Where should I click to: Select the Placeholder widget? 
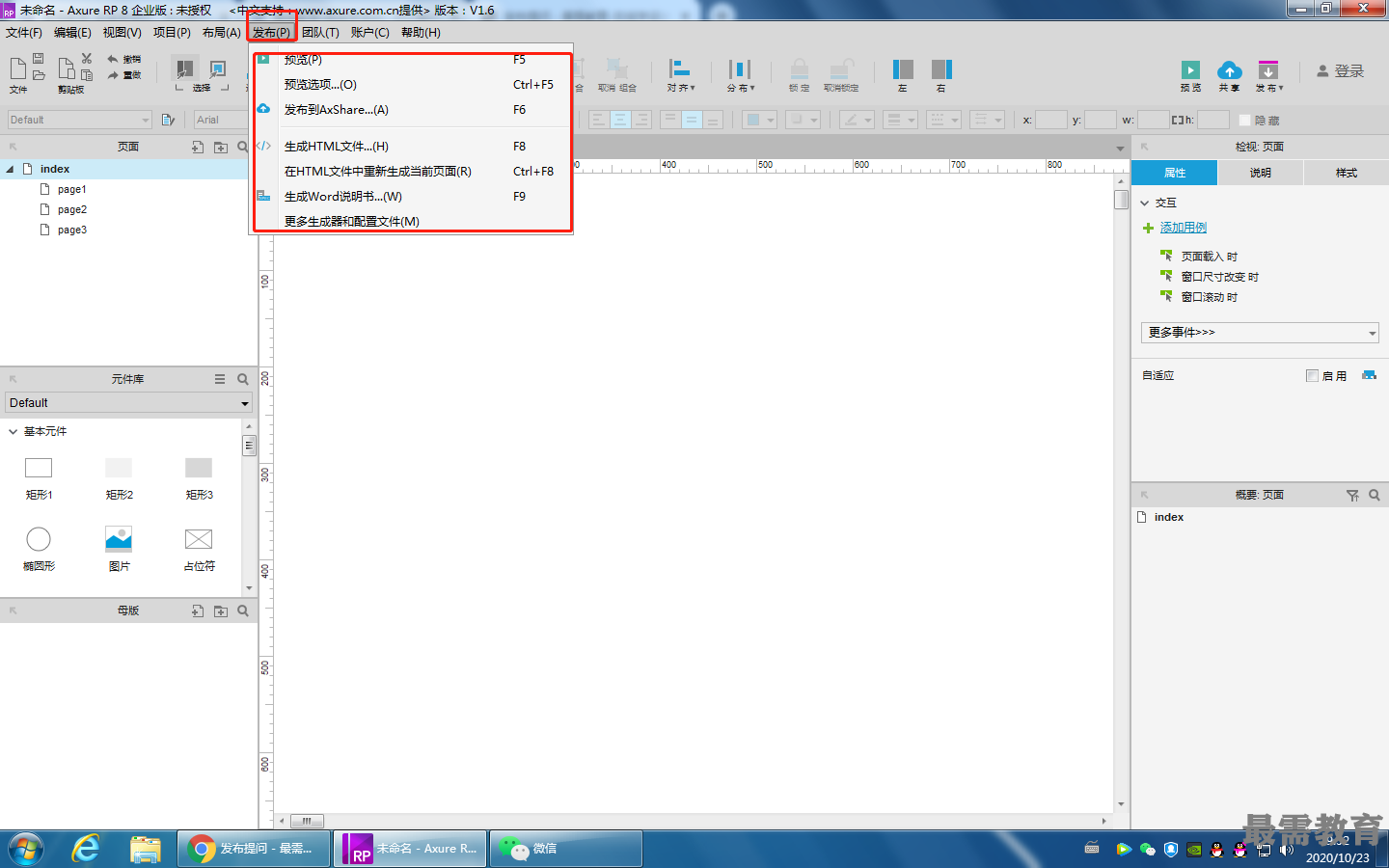(x=199, y=547)
